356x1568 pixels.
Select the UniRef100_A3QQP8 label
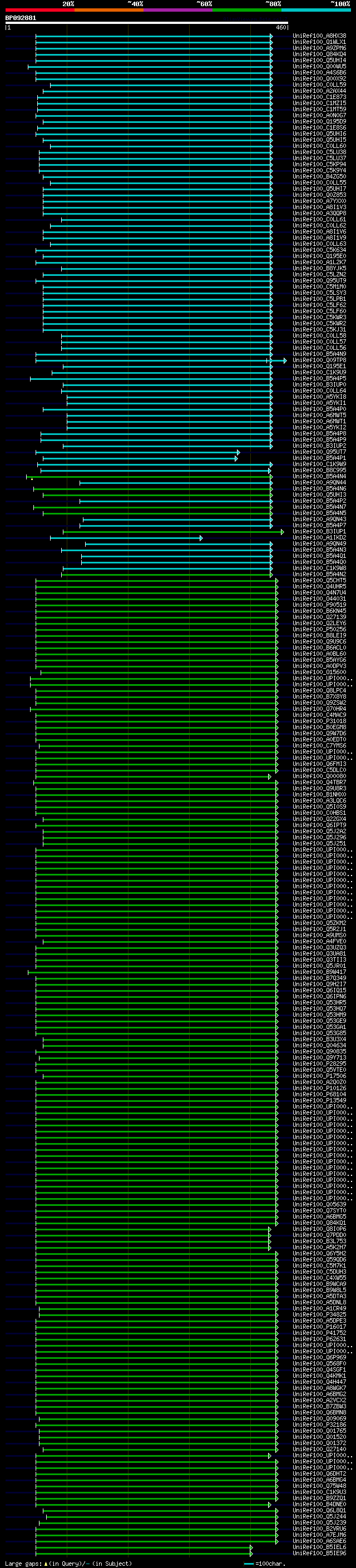pos(319,213)
